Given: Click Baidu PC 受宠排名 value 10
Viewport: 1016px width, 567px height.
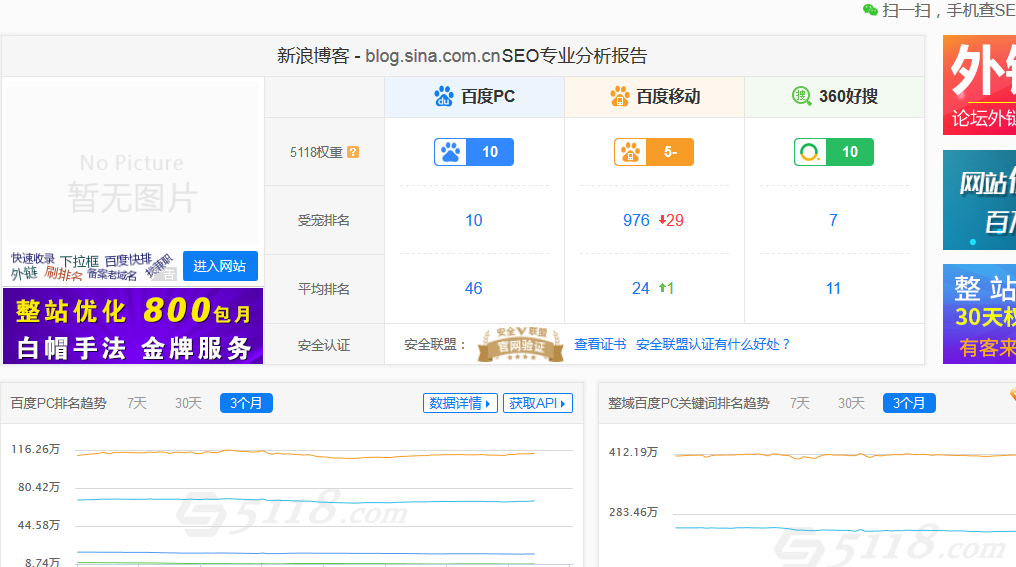Looking at the screenshot, I should (x=474, y=220).
